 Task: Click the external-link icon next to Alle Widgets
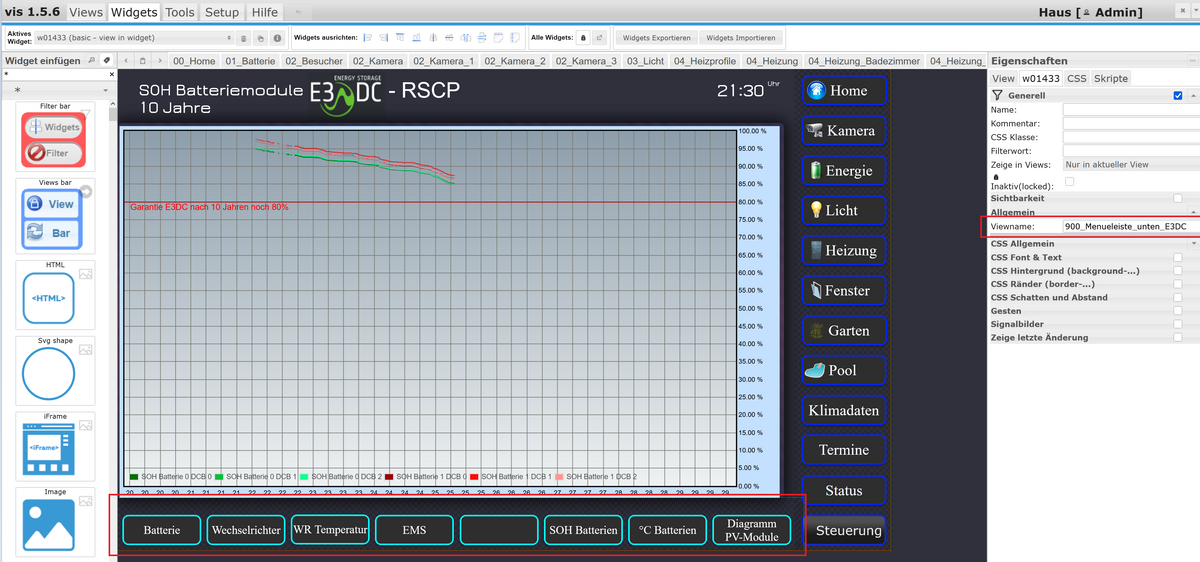point(599,37)
